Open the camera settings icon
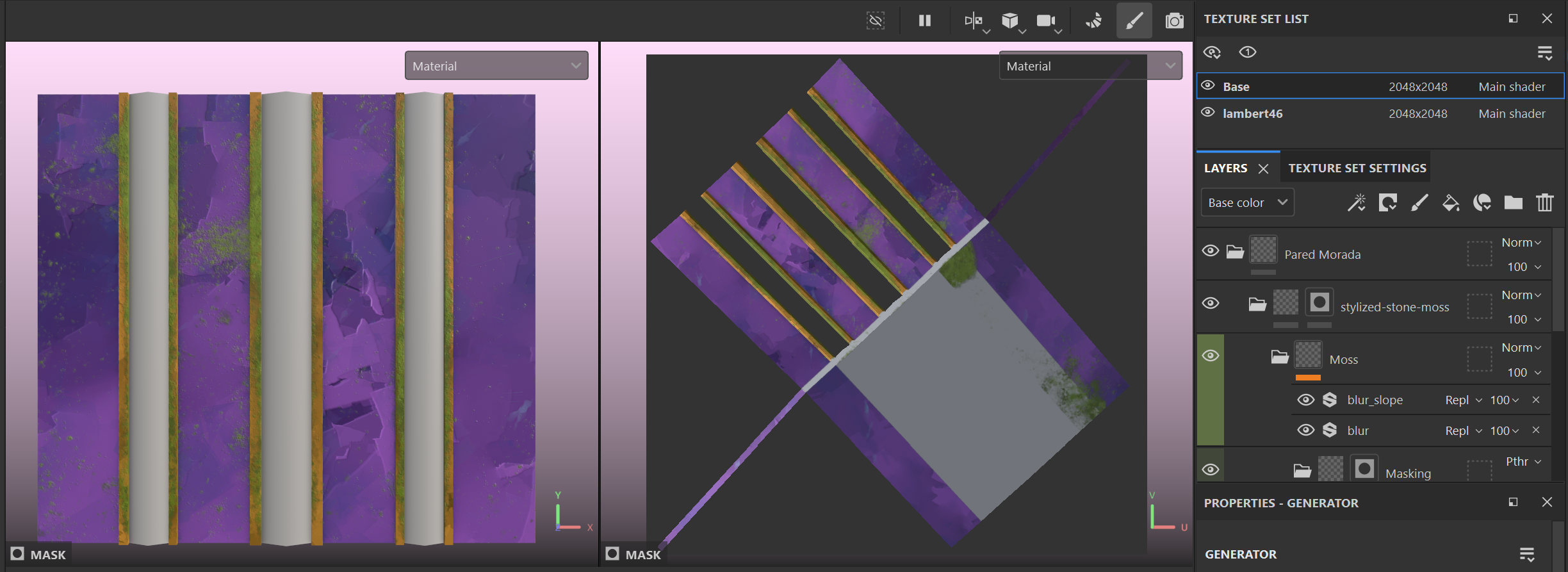Image resolution: width=1568 pixels, height=572 pixels. [1045, 20]
